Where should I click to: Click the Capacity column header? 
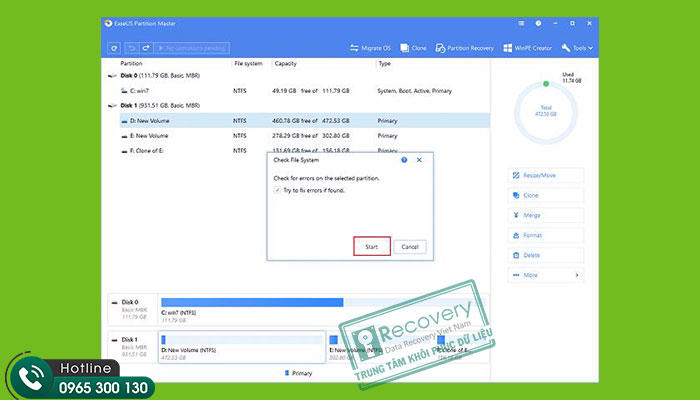[286, 63]
